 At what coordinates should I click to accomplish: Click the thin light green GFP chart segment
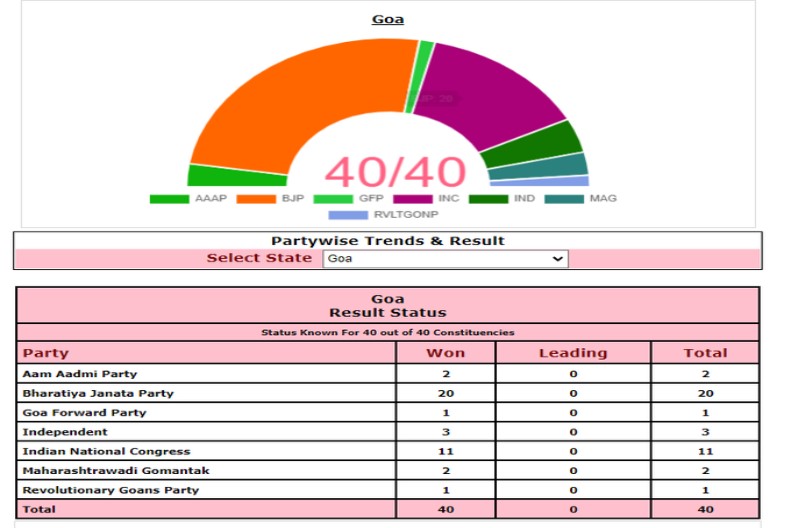(420, 76)
